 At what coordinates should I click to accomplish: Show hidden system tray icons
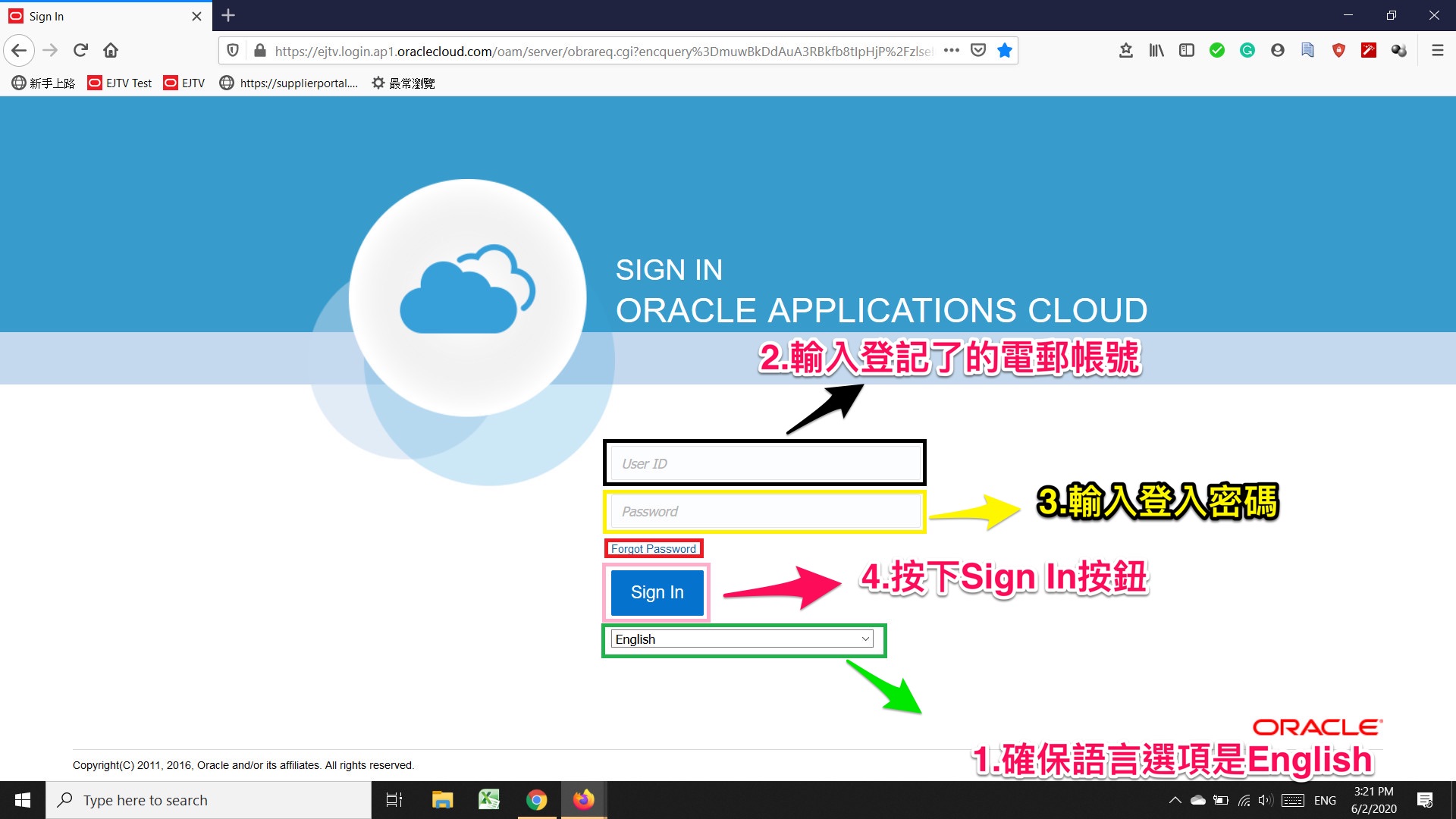1175,800
